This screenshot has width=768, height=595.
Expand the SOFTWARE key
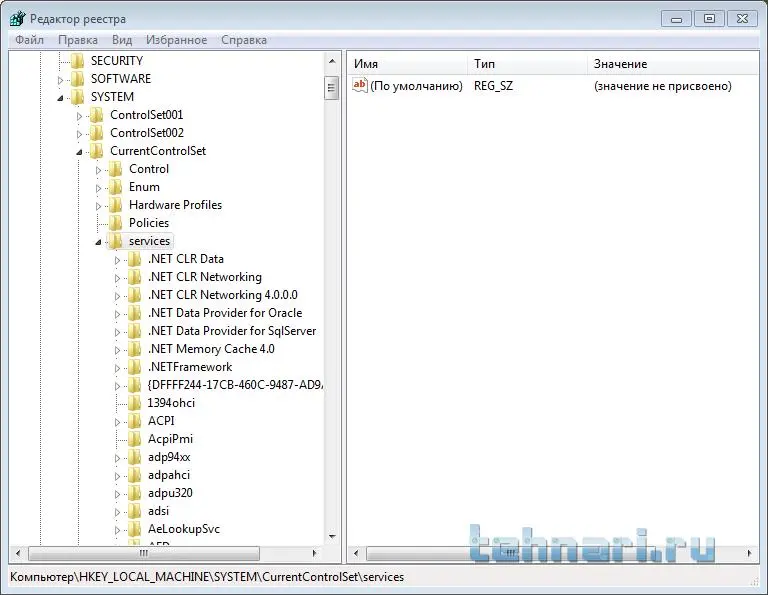pos(61,80)
